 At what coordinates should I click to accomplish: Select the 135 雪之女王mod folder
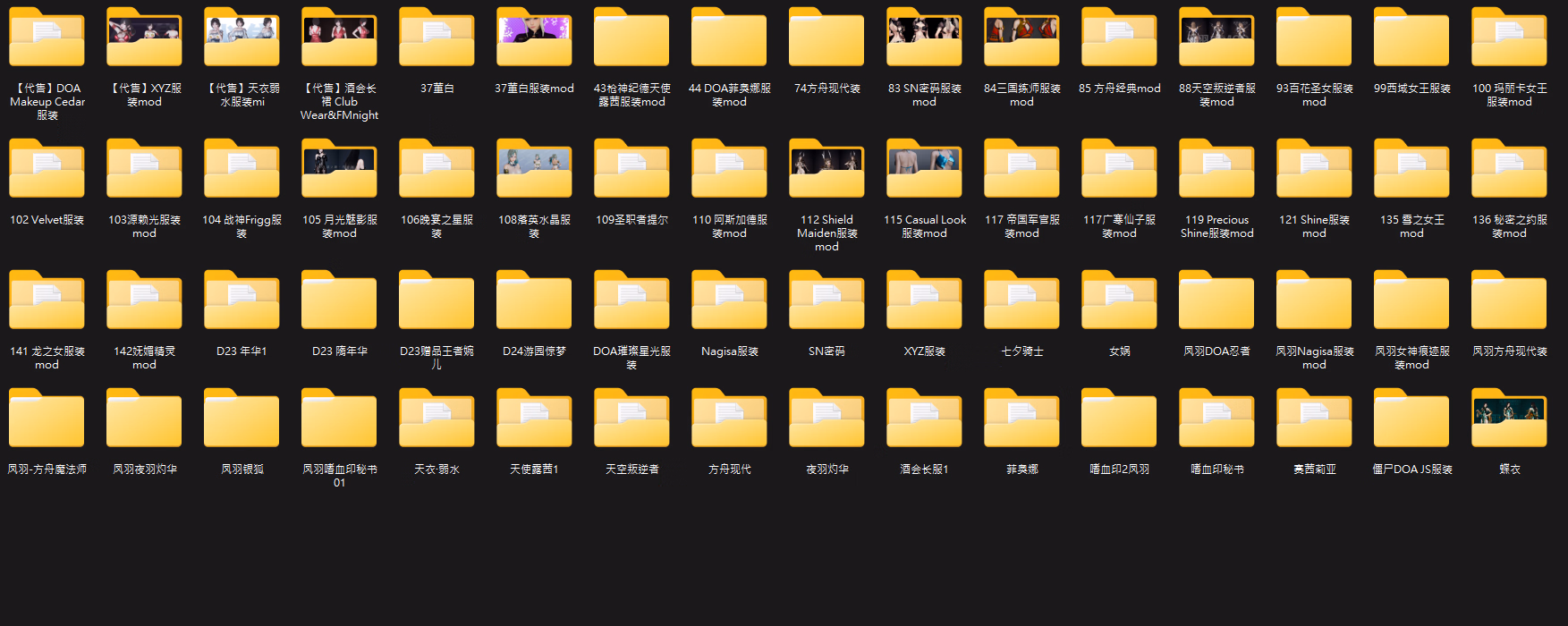click(1411, 169)
